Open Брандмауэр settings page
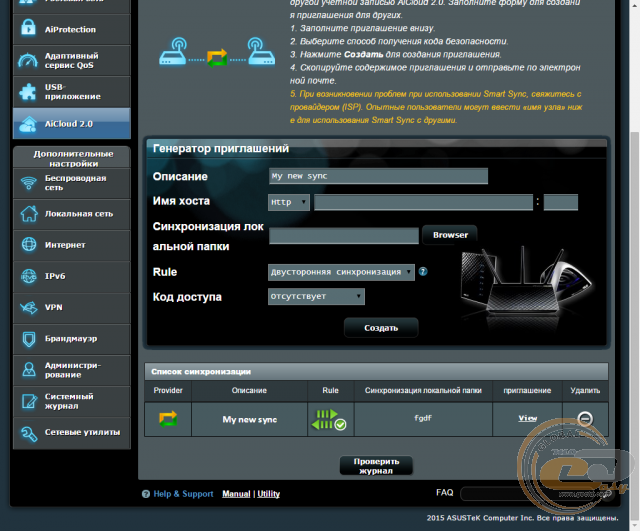 [72, 339]
